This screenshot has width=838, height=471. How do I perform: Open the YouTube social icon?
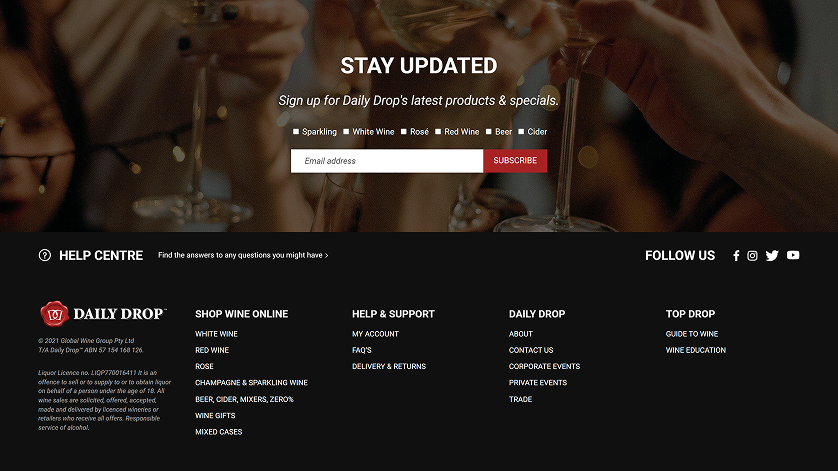[793, 255]
